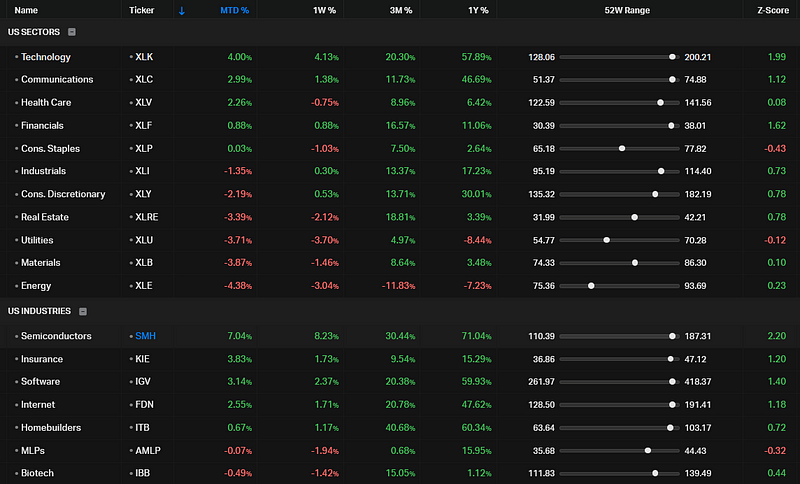
Task: Sort by the 3M % column header
Action: point(401,10)
